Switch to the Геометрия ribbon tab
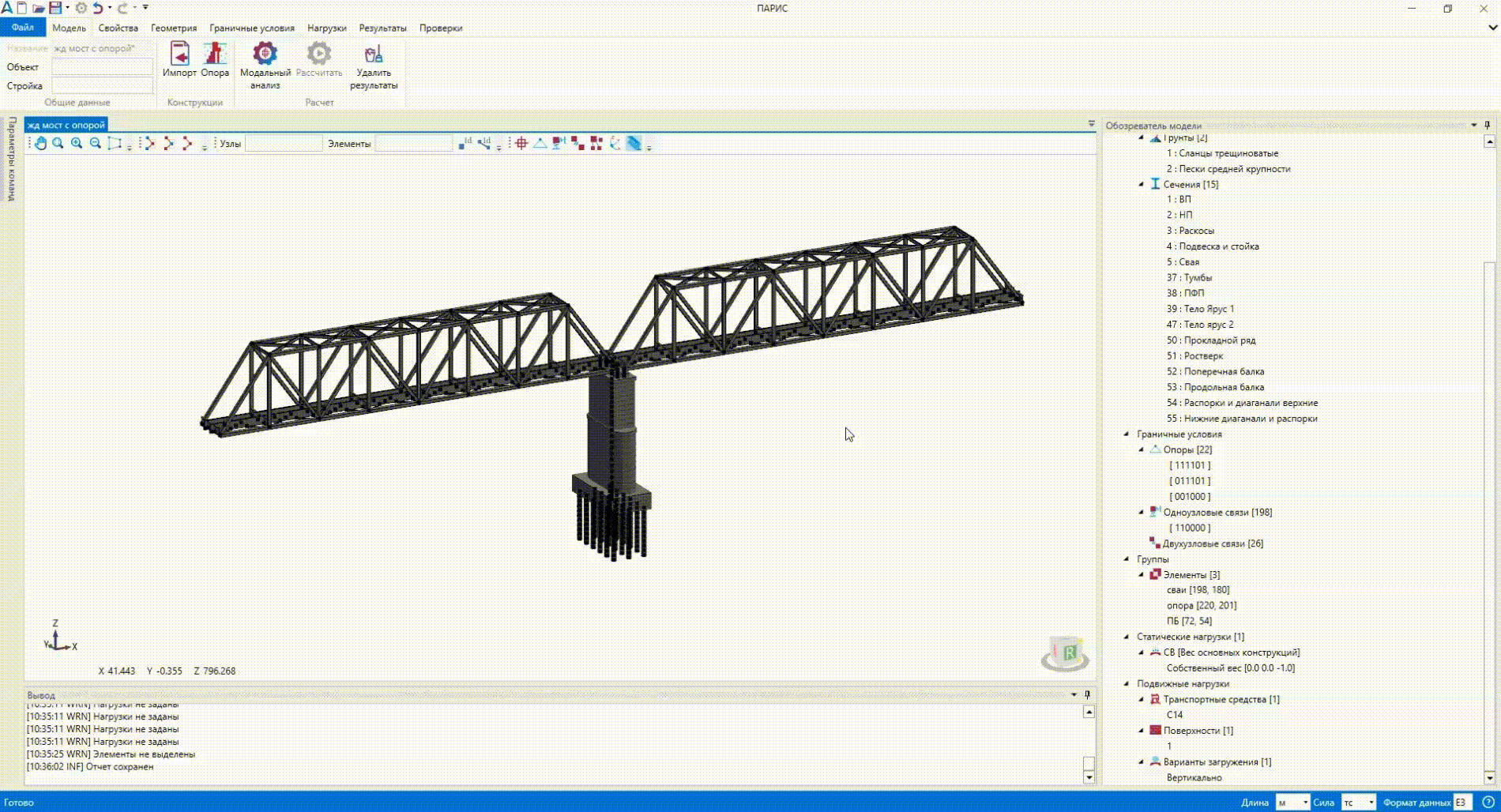Screen dimensions: 1501x812 pos(174,28)
